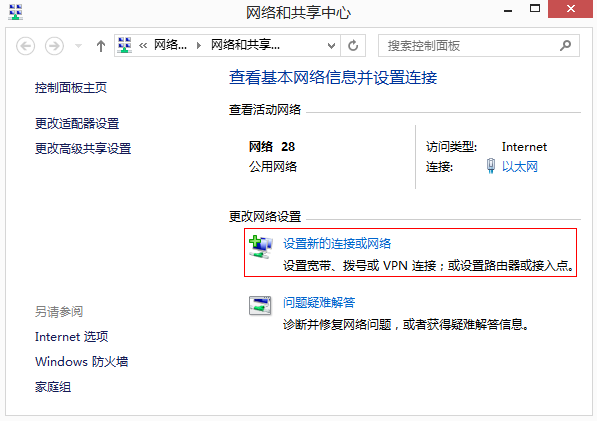The width and height of the screenshot is (597, 421).
Task: Select the 网络... breadcrumb item
Action: (x=170, y=45)
